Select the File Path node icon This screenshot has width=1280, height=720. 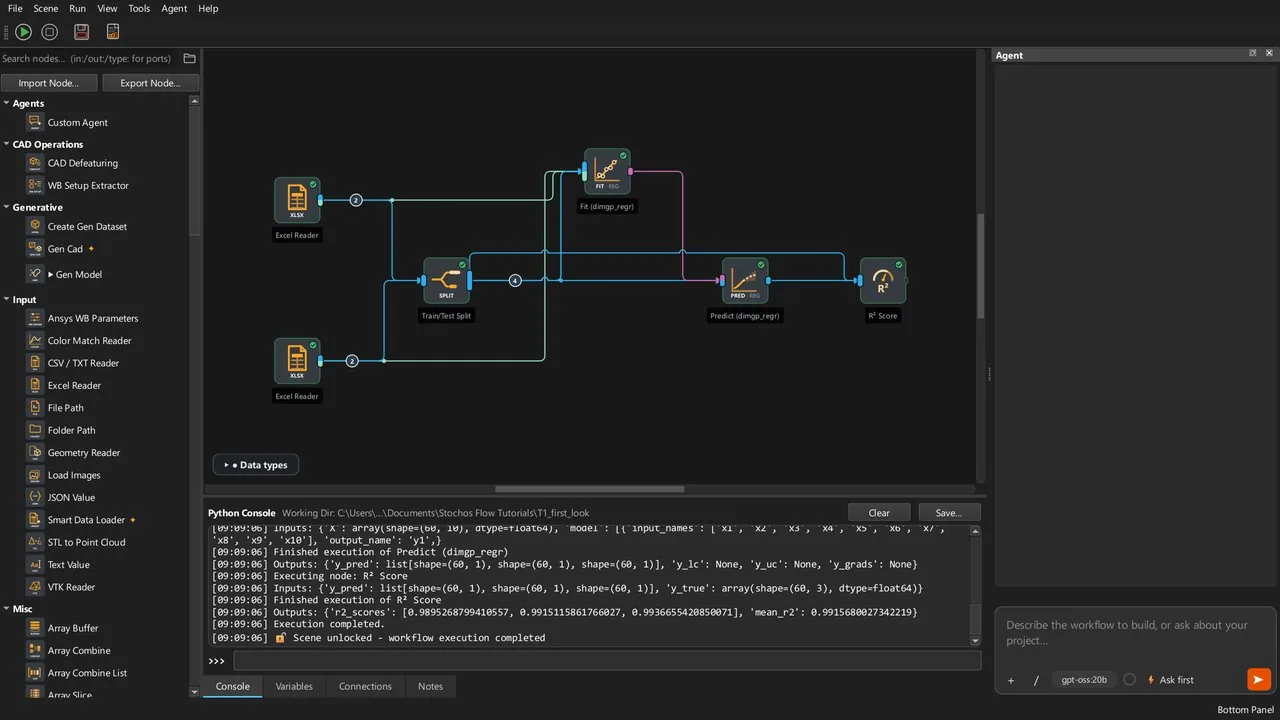click(35, 408)
